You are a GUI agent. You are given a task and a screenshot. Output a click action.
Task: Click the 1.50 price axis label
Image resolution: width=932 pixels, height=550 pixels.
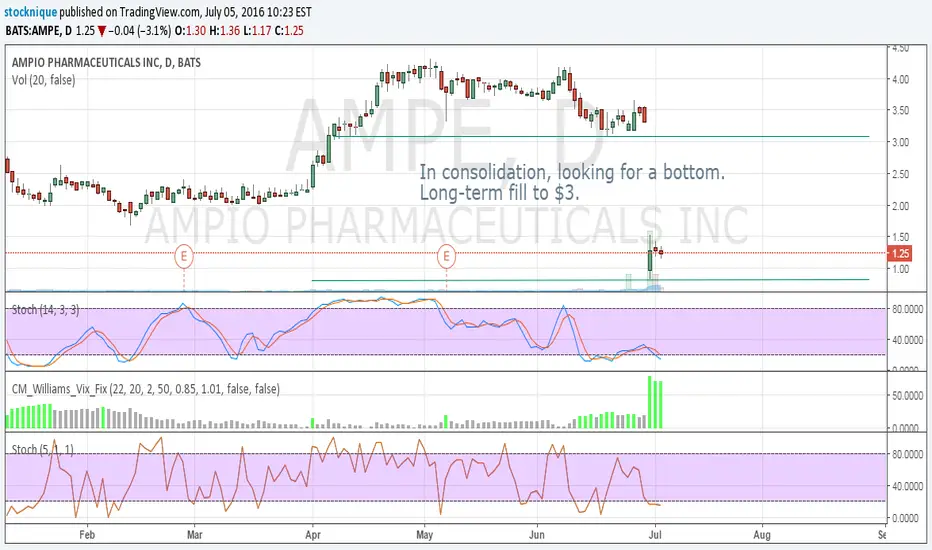pyautogui.click(x=900, y=237)
